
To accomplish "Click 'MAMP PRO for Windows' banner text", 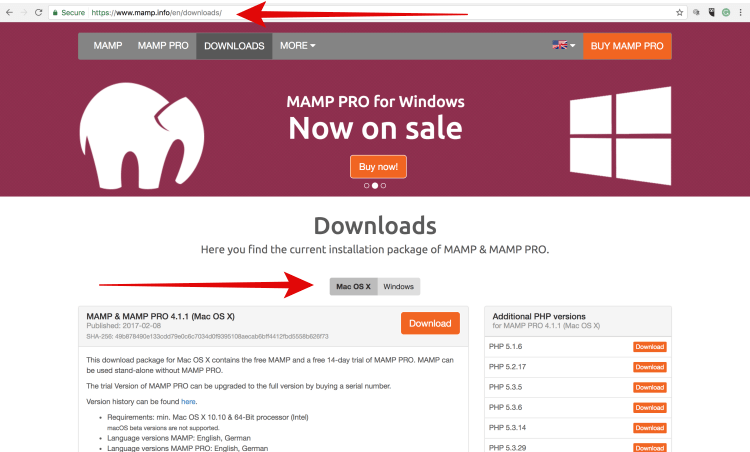I will click(375, 101).
